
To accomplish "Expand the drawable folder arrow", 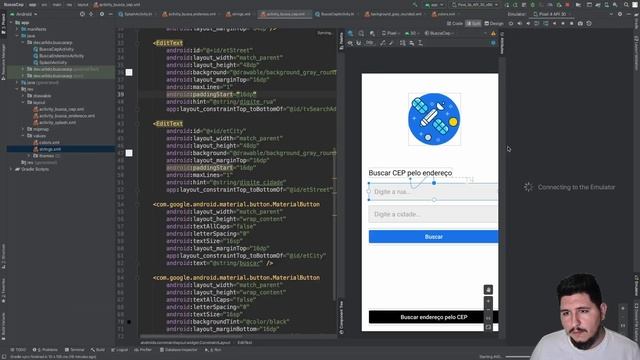I will click(x=24, y=96).
